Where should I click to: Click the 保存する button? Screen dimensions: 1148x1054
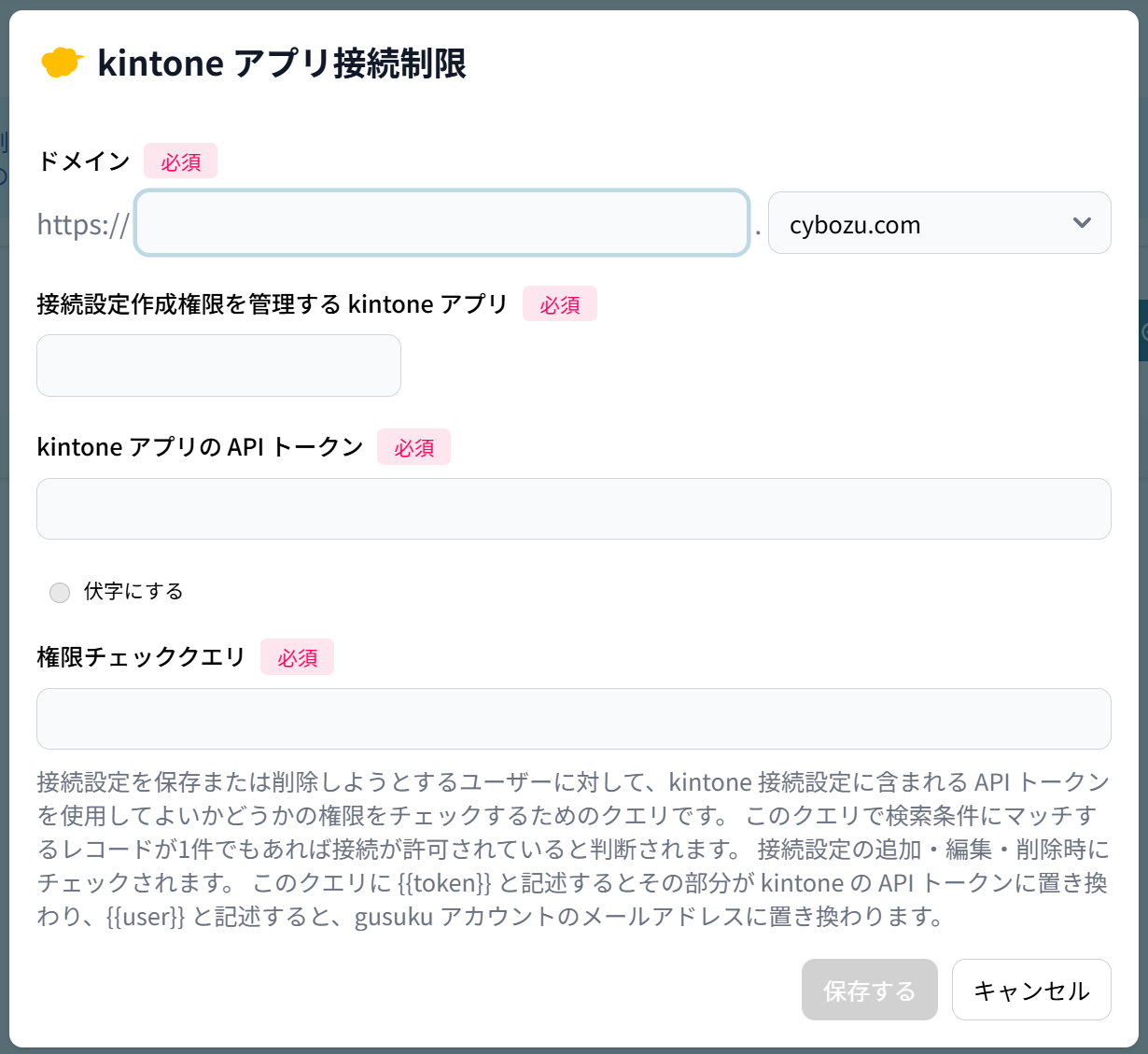click(x=869, y=990)
